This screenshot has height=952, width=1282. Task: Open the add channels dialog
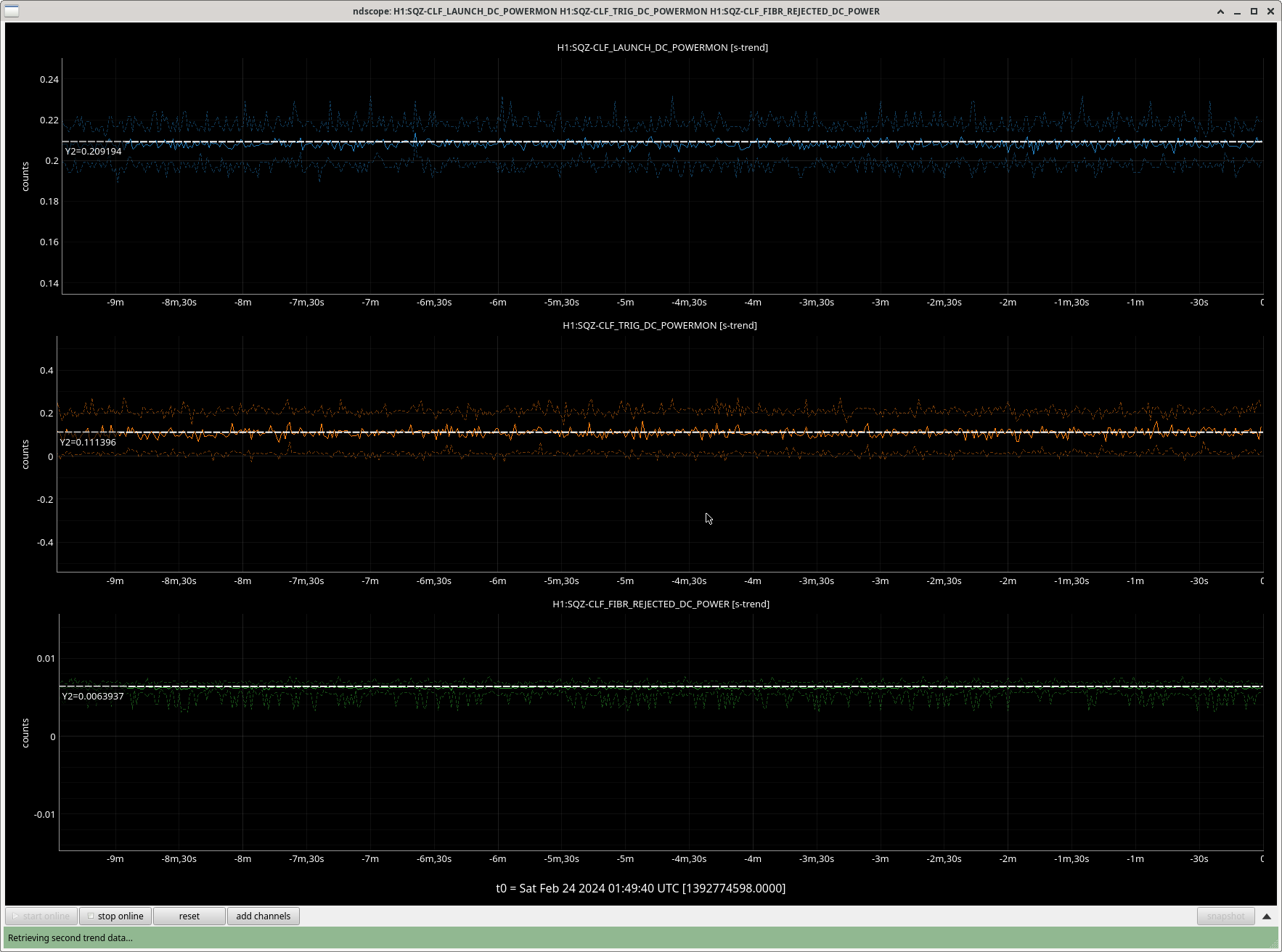click(263, 916)
